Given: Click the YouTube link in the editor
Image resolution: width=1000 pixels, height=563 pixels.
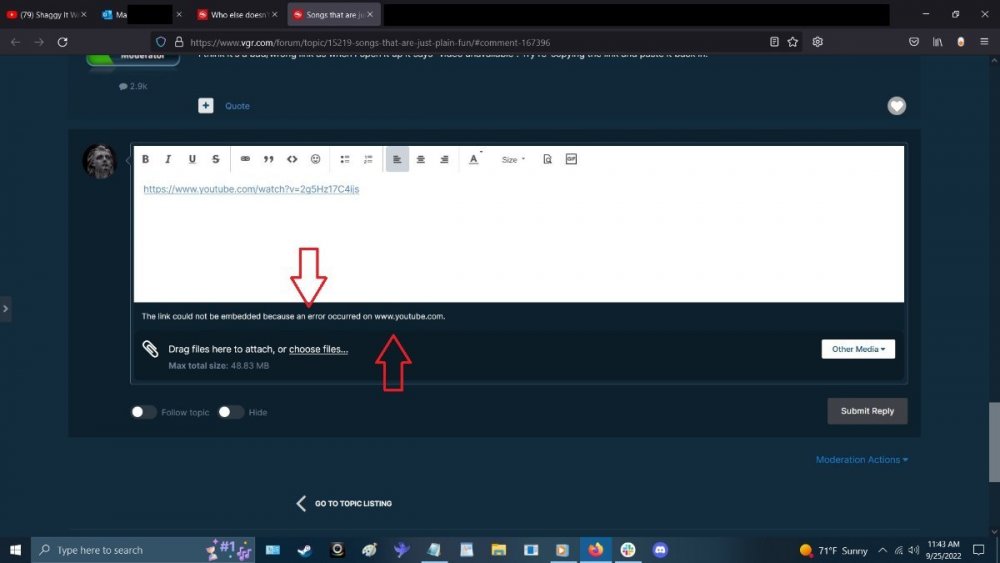Looking at the screenshot, I should [x=251, y=189].
